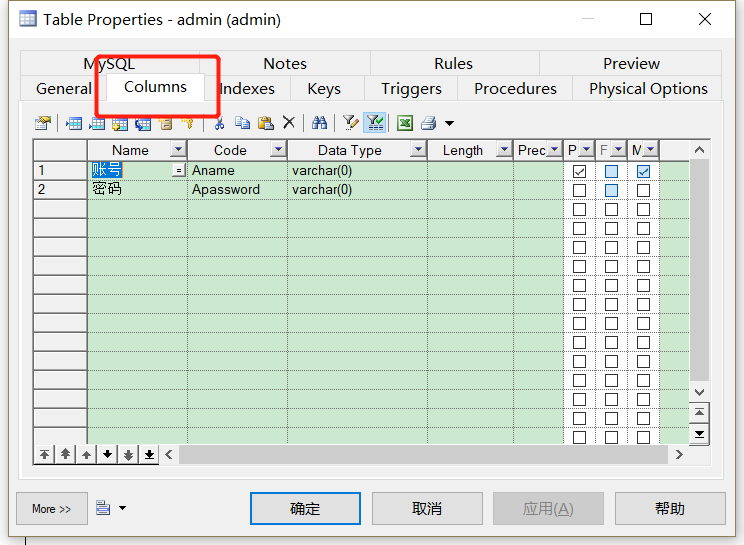Move row up one line button
Viewport: 744px width, 545px height.
pyautogui.click(x=86, y=455)
